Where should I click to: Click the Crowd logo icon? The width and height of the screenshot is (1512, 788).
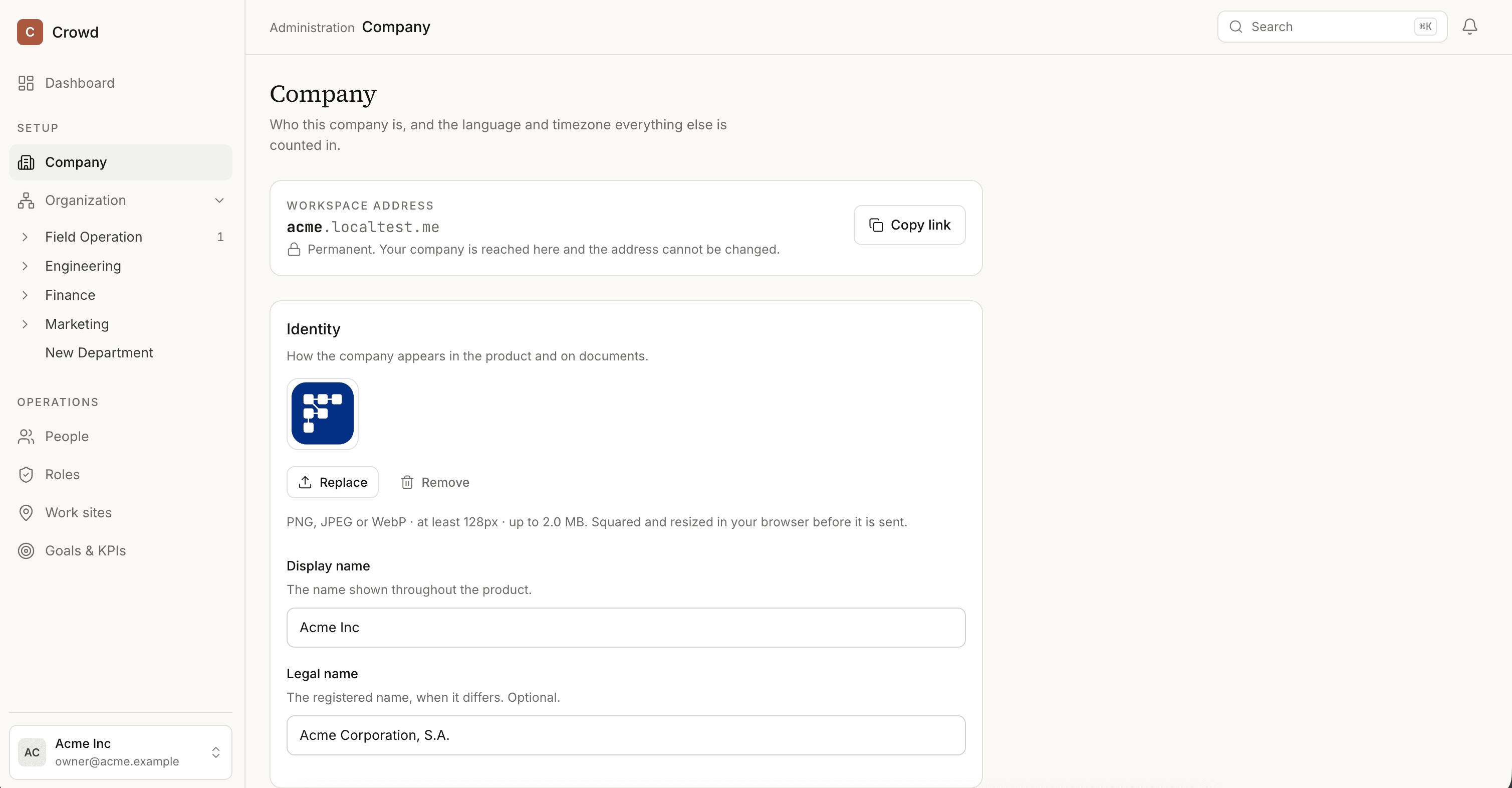[30, 32]
